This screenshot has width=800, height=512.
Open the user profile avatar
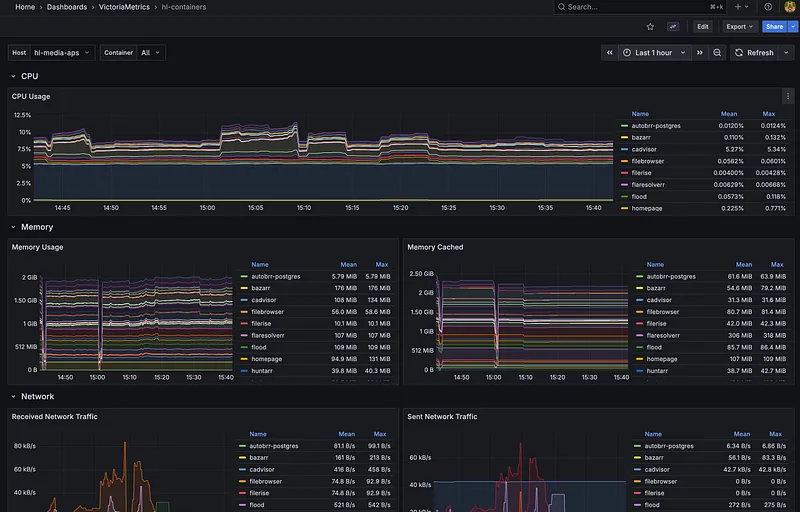point(788,7)
